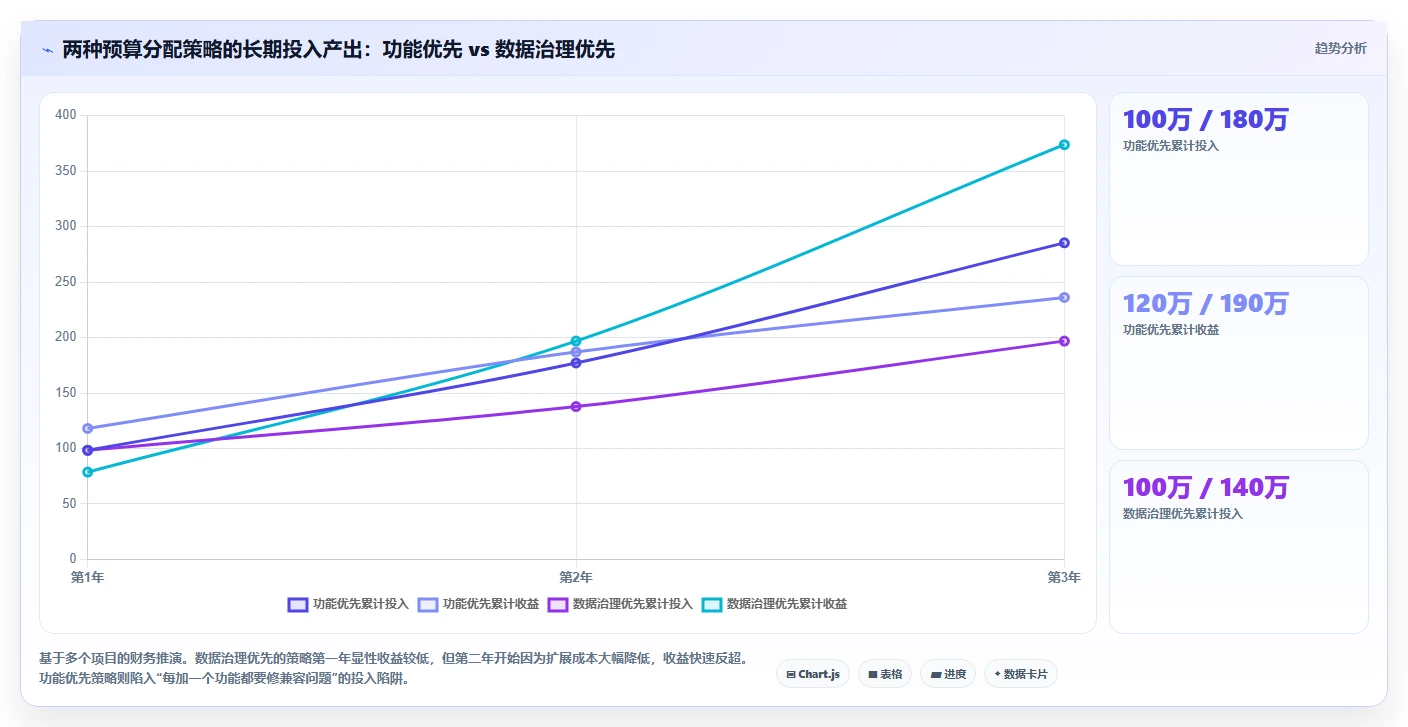Click the 0 y-axis label
The image size is (1408, 727).
73,559
